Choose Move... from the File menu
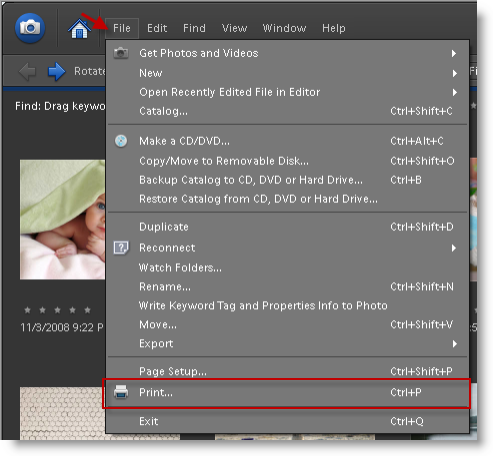 (287, 325)
